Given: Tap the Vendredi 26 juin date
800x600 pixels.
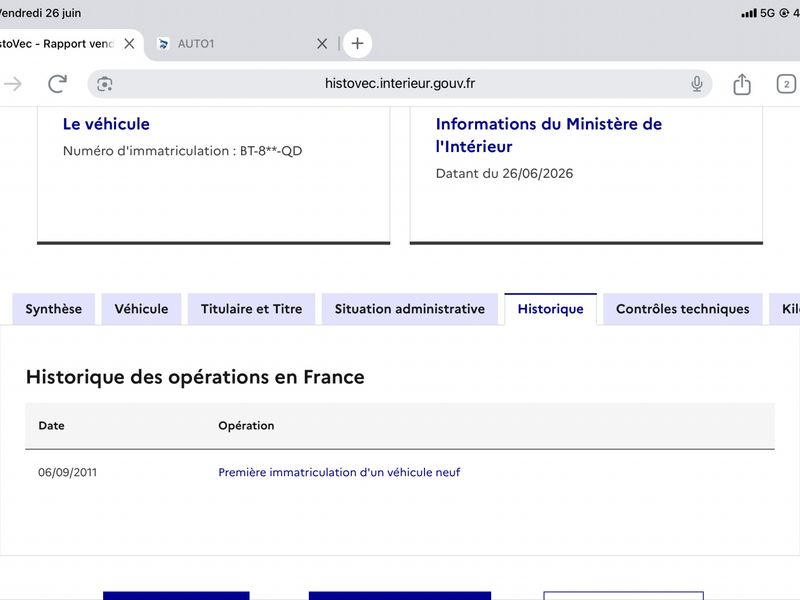Looking at the screenshot, I should pyautogui.click(x=41, y=13).
